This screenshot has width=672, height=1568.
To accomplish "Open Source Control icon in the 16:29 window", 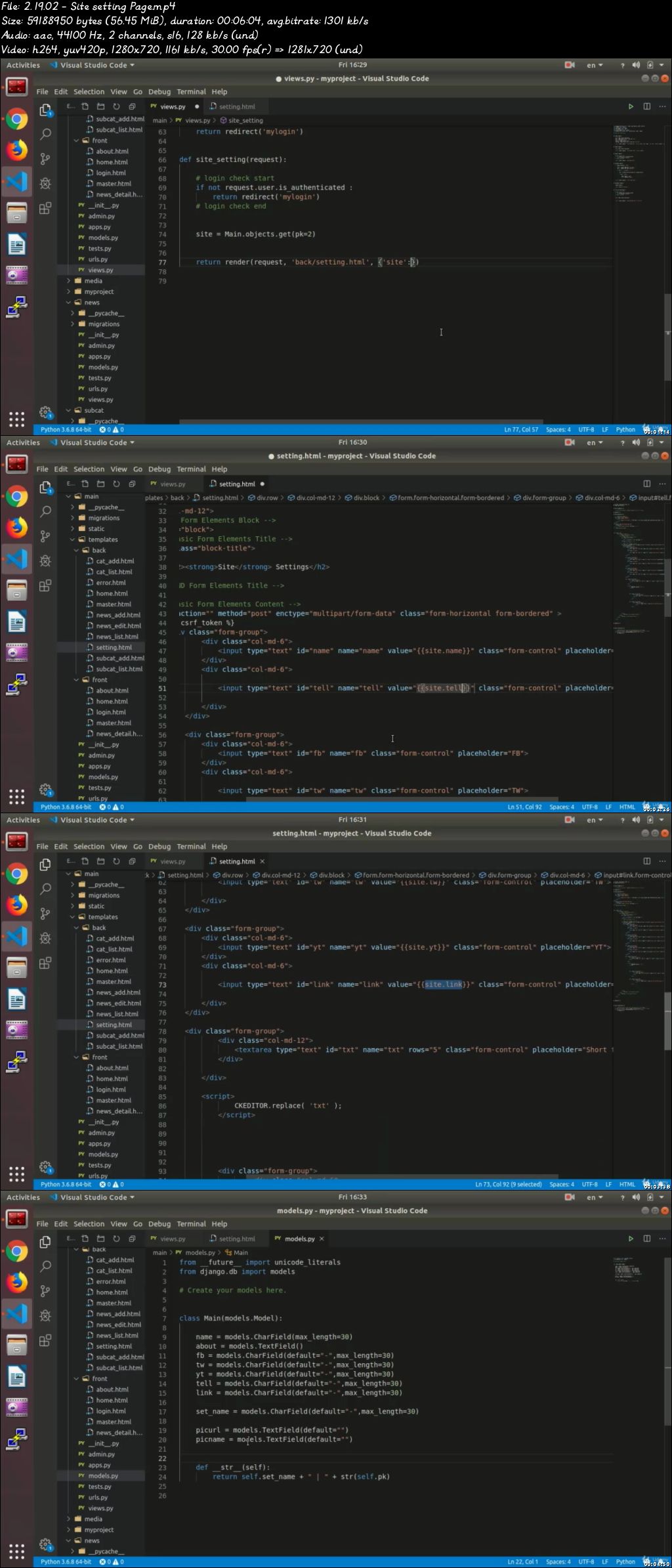I will click(45, 159).
